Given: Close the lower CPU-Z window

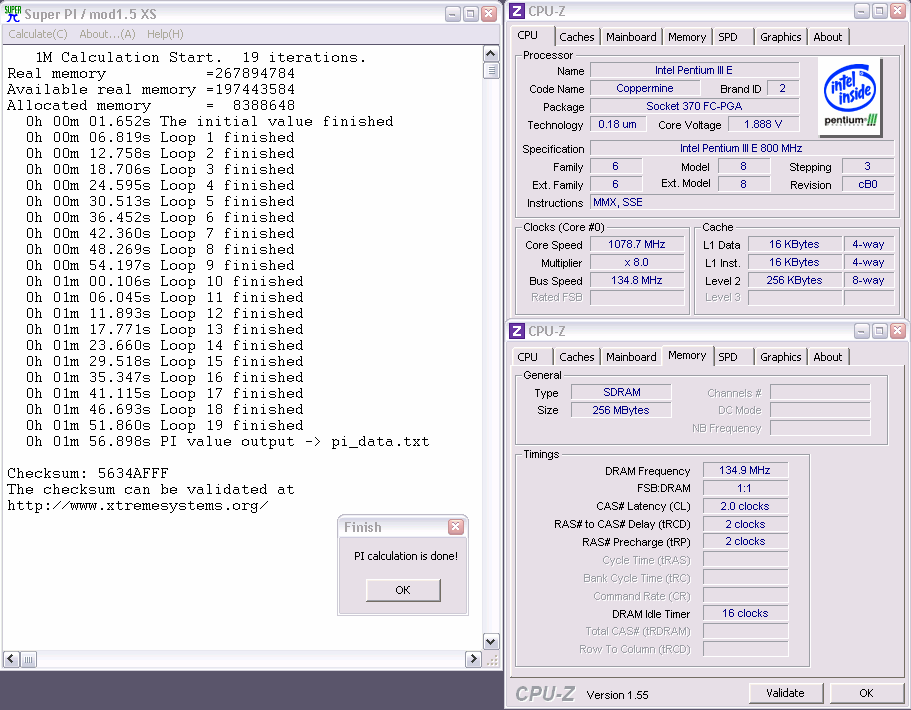Looking at the screenshot, I should (x=898, y=331).
